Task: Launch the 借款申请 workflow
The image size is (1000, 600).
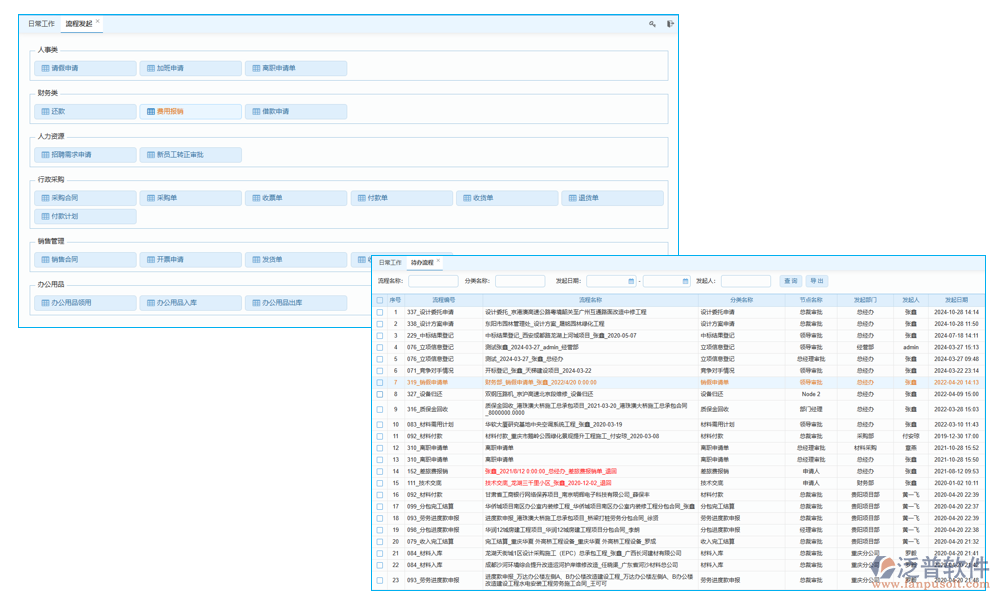Action: pos(296,112)
